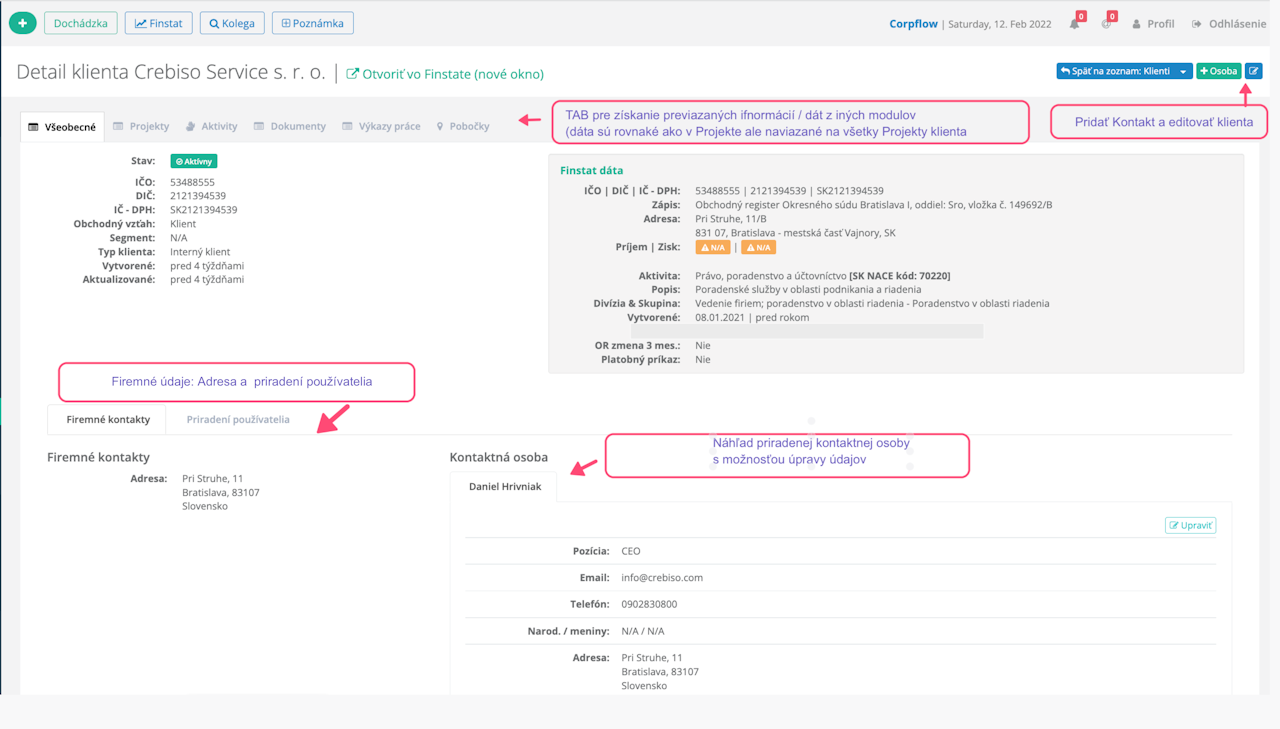Image resolution: width=1280 pixels, height=729 pixels.
Task: Click the green plus quick-add icon
Action: tap(22, 23)
